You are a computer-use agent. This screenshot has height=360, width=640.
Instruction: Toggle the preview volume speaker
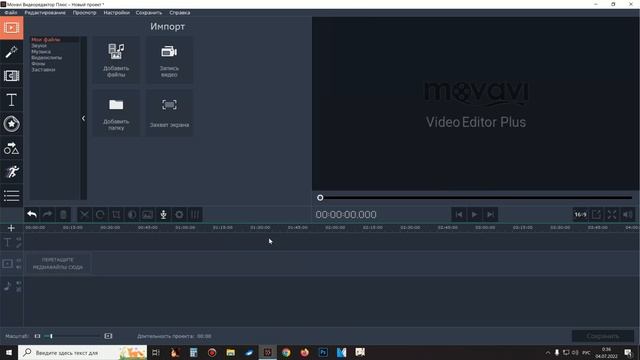coord(627,214)
